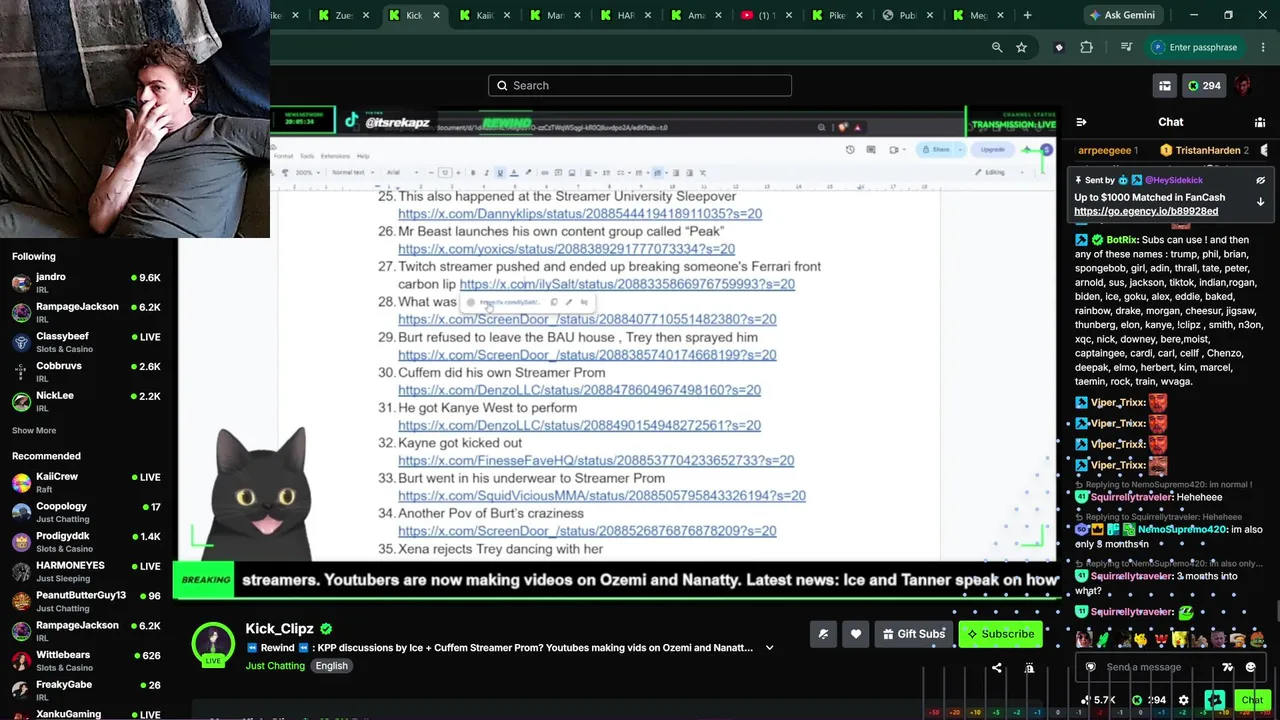Open Prodigyddk recommended channel

[86, 542]
